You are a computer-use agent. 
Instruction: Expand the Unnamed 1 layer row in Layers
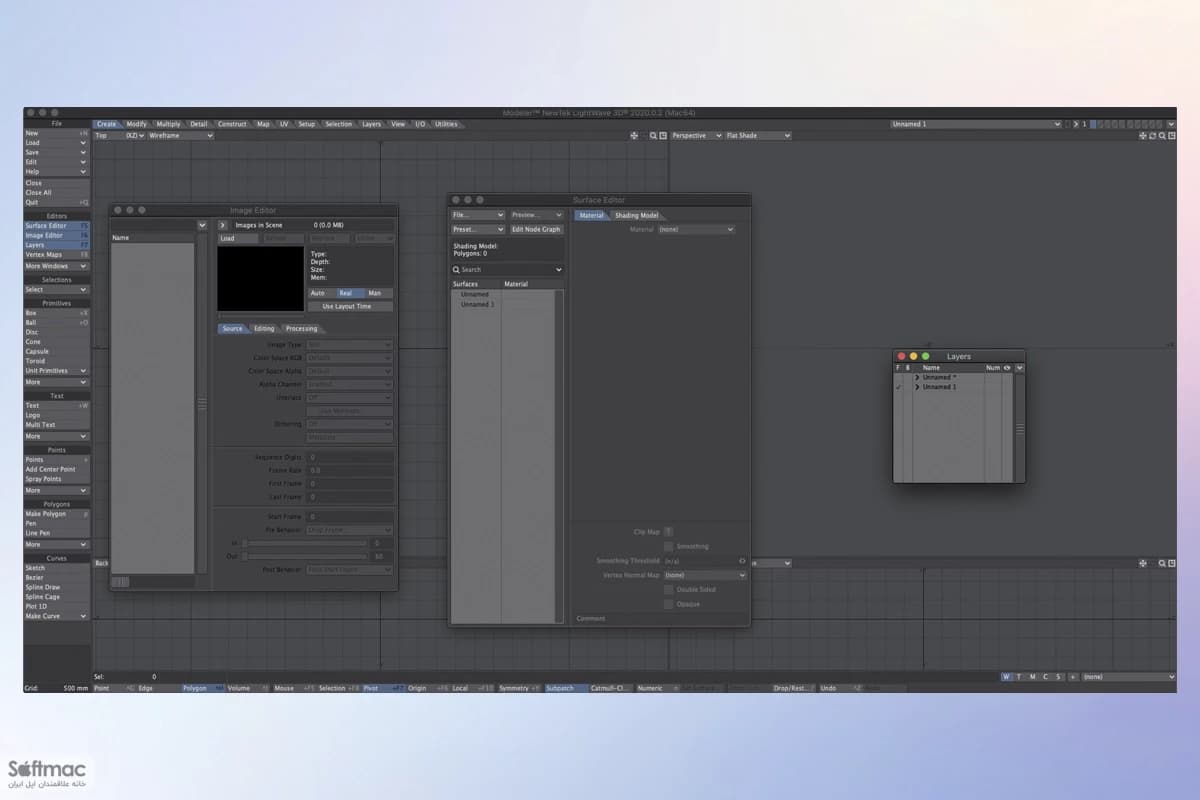917,387
